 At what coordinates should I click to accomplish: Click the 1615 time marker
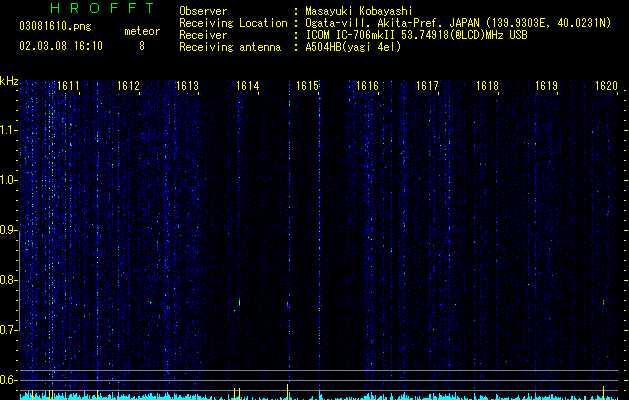pyautogui.click(x=307, y=86)
